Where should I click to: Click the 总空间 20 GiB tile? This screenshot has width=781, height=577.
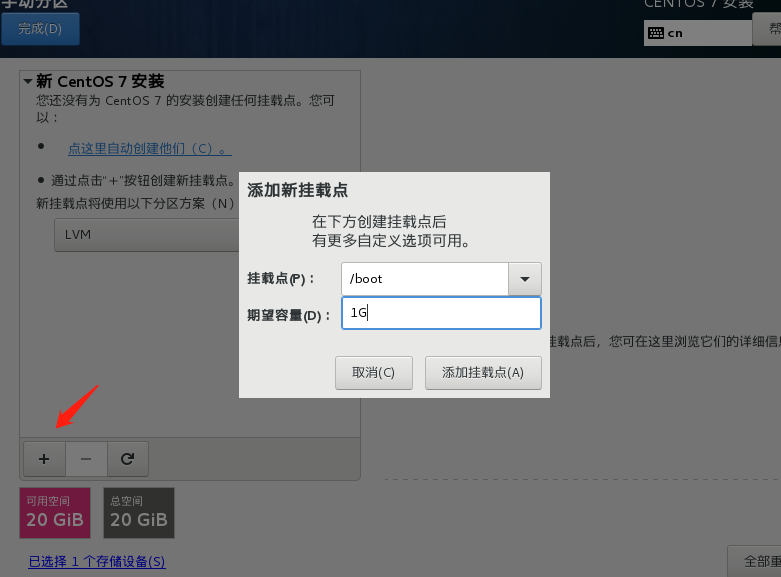click(x=139, y=513)
